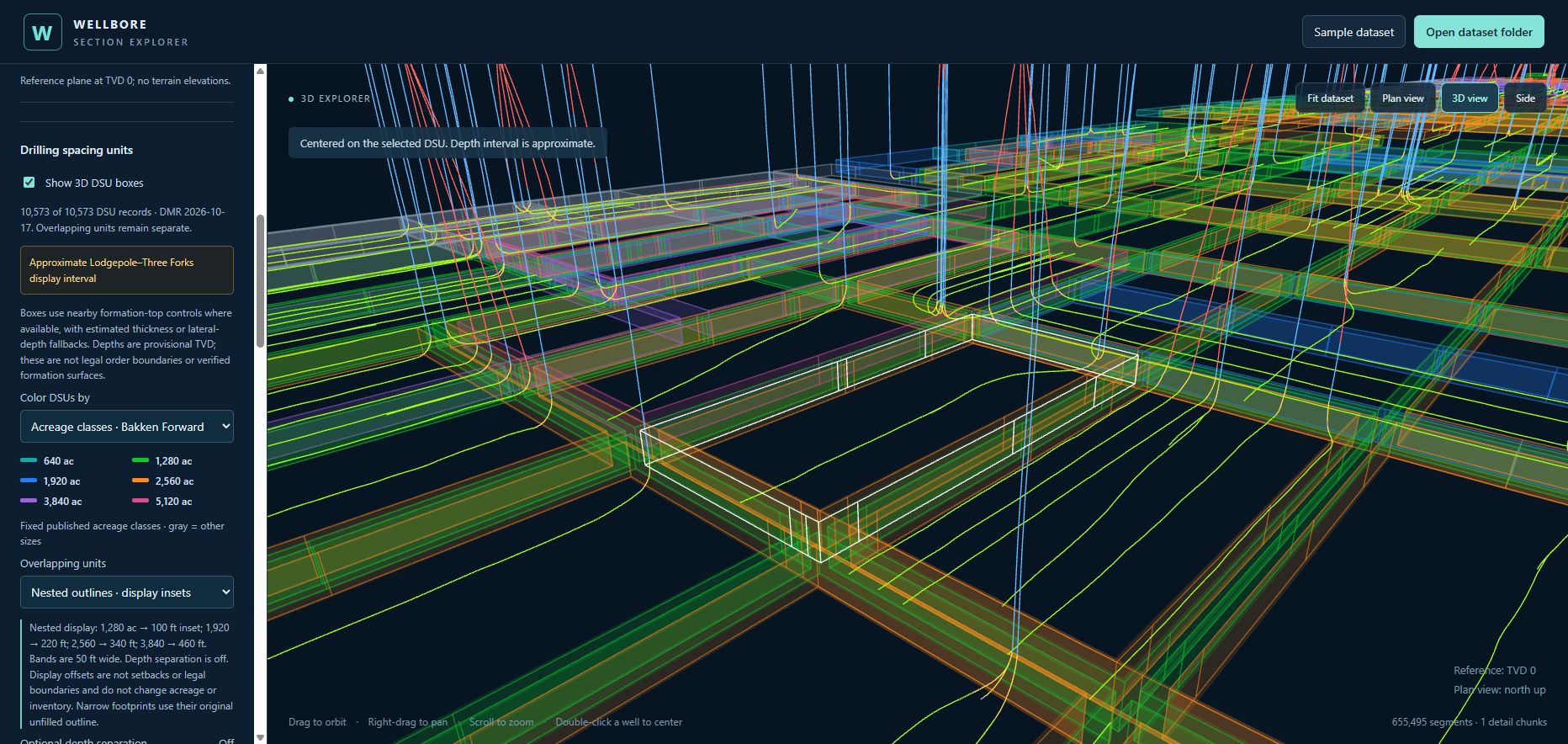Toggle the Show 3D DSU boxes checkbox
This screenshot has width=1568, height=744.
coord(29,183)
